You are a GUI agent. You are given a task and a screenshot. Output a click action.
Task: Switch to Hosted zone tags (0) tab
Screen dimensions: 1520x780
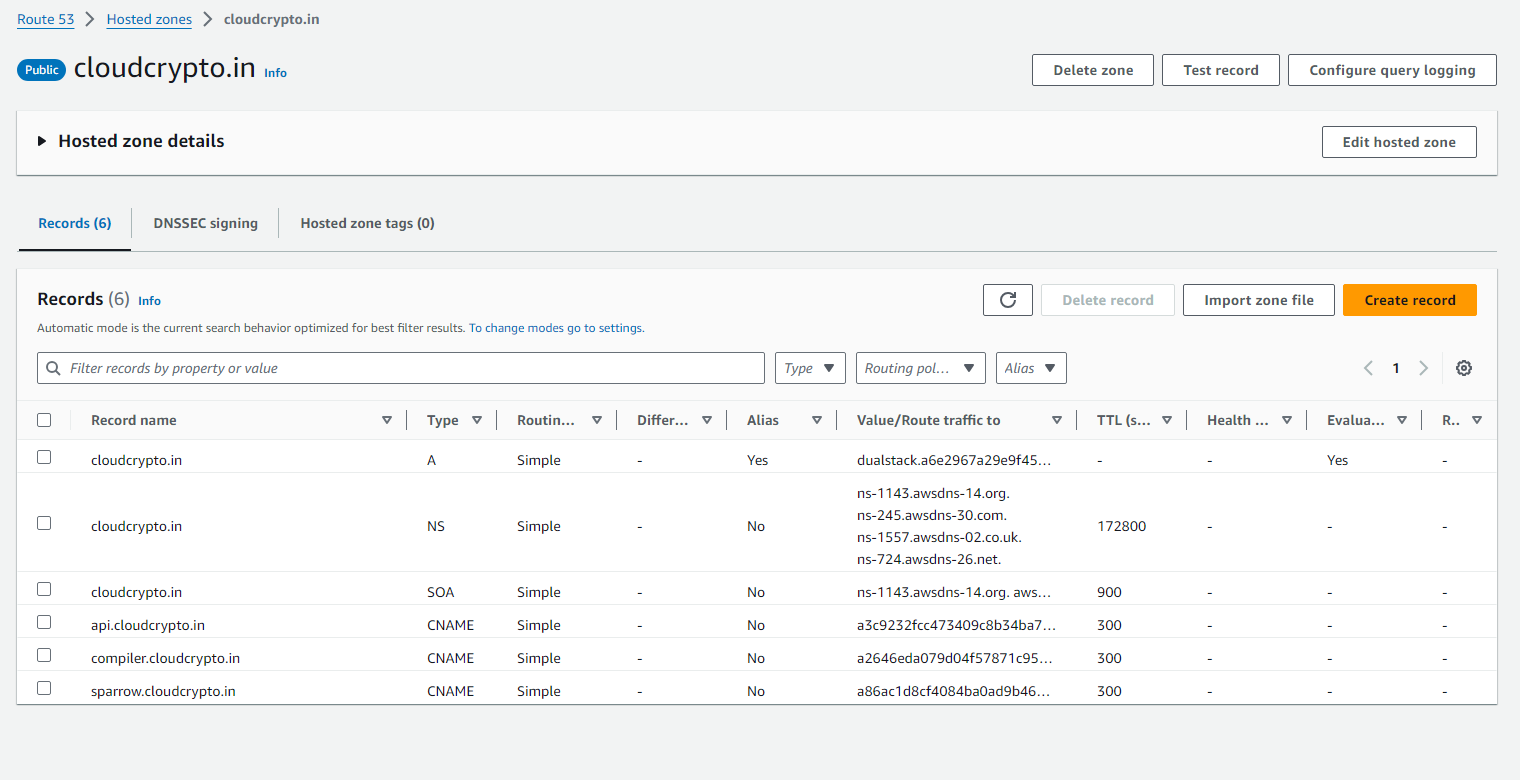[x=368, y=223]
